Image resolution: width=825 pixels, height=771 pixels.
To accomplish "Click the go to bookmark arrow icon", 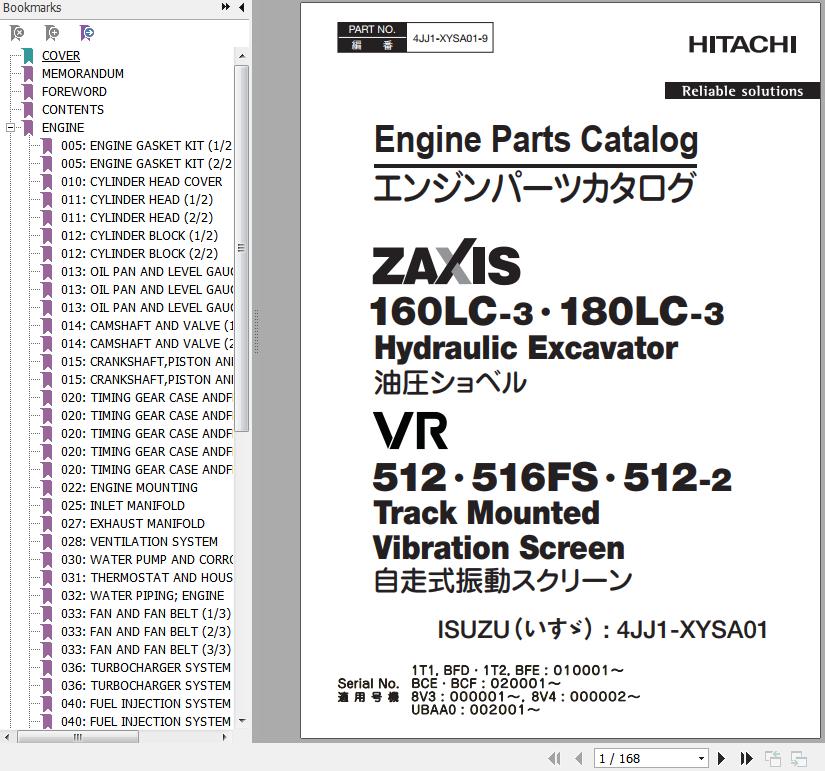I will pyautogui.click(x=87, y=33).
